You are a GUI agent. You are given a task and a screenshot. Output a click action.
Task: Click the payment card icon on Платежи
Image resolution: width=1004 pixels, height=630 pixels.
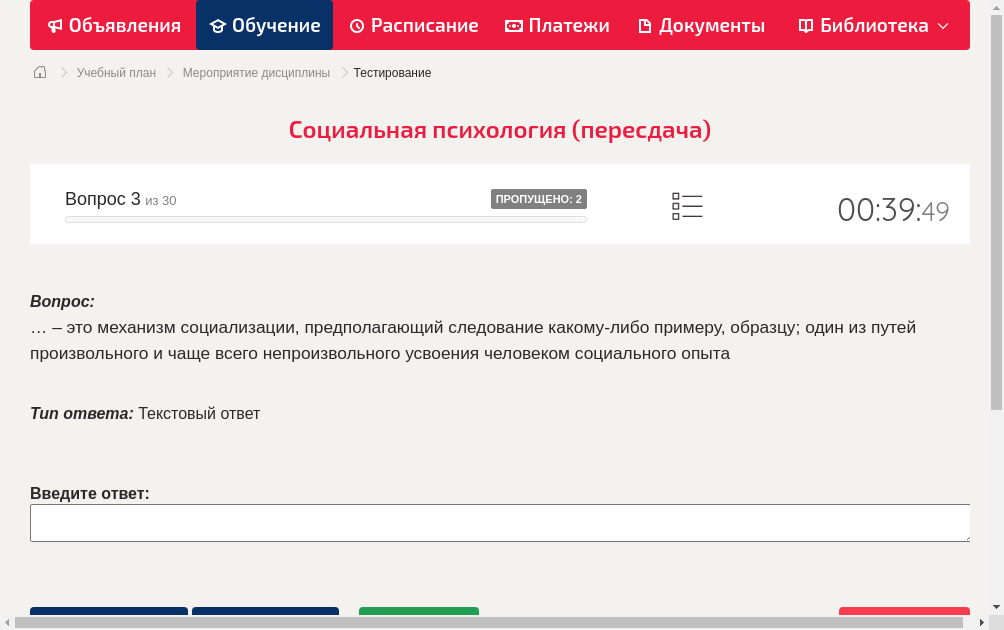515,25
